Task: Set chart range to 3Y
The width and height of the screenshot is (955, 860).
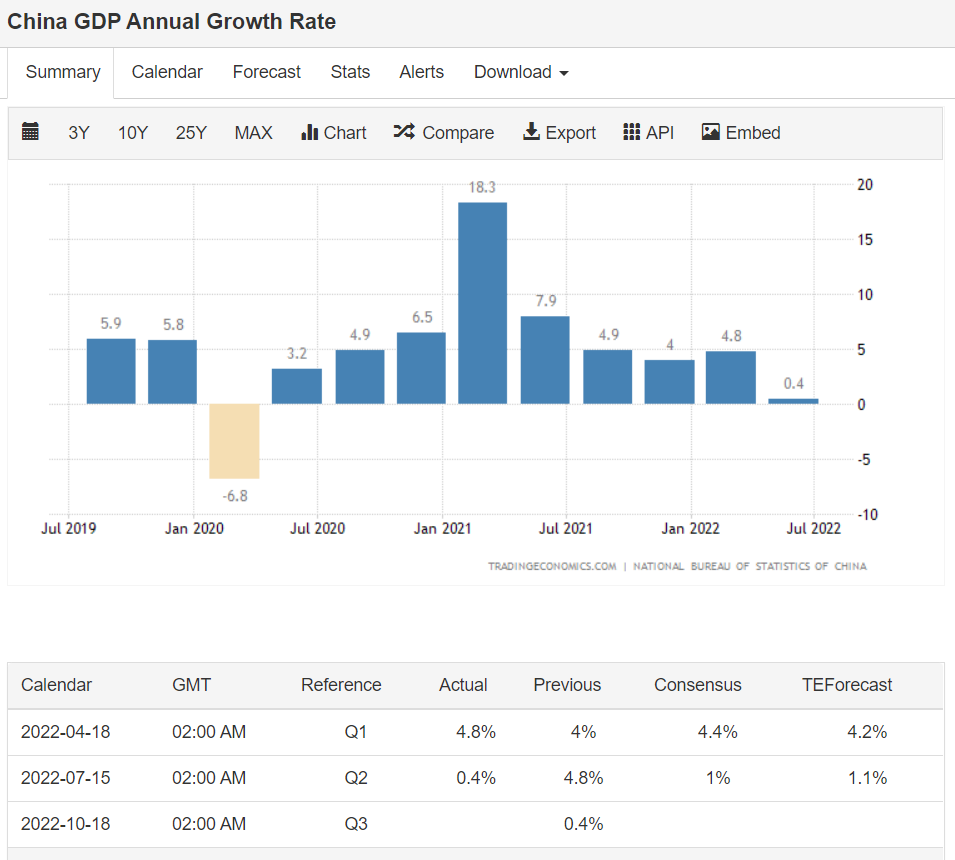Action: (79, 132)
